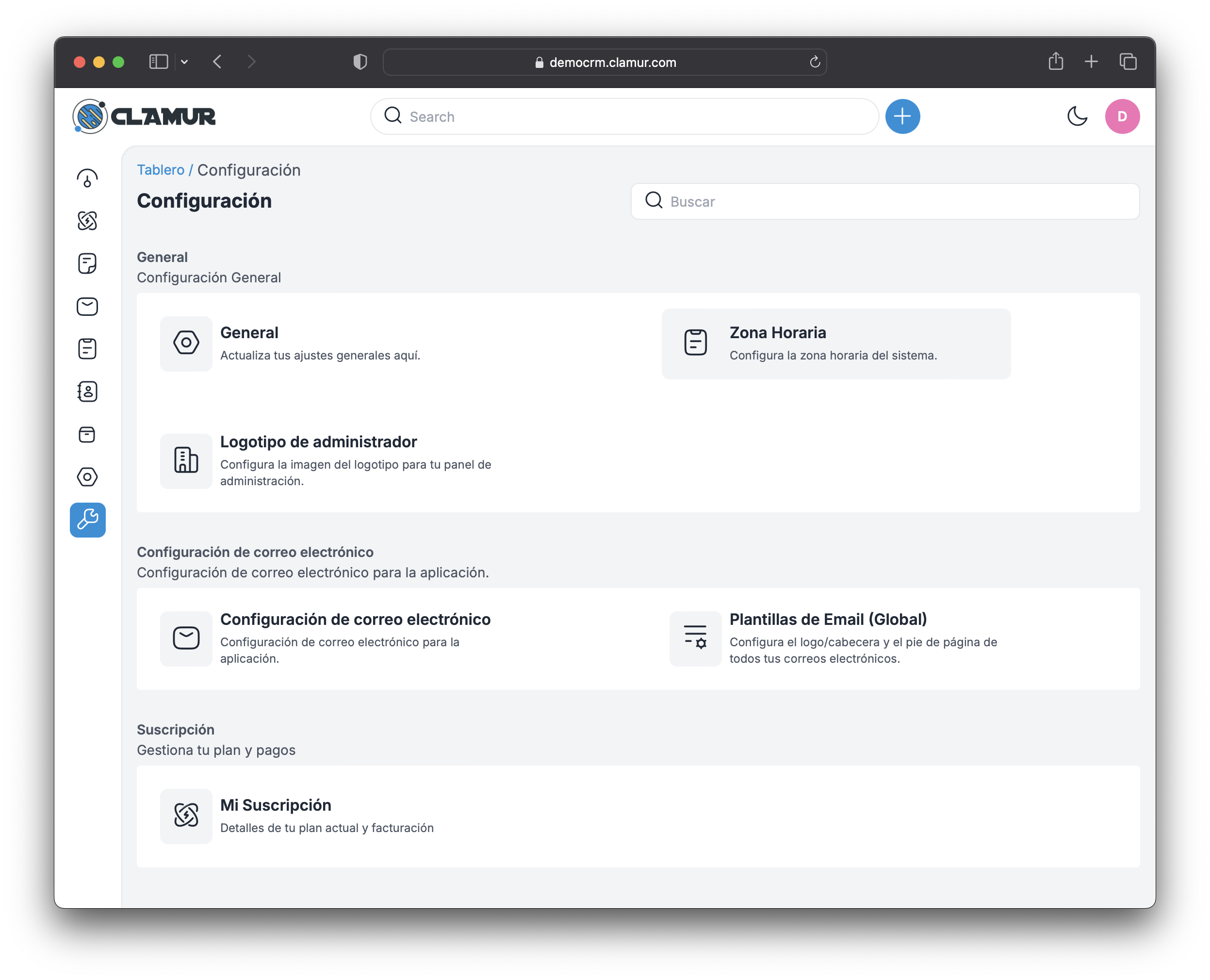Open Logotipo de administrador settings

click(x=318, y=442)
